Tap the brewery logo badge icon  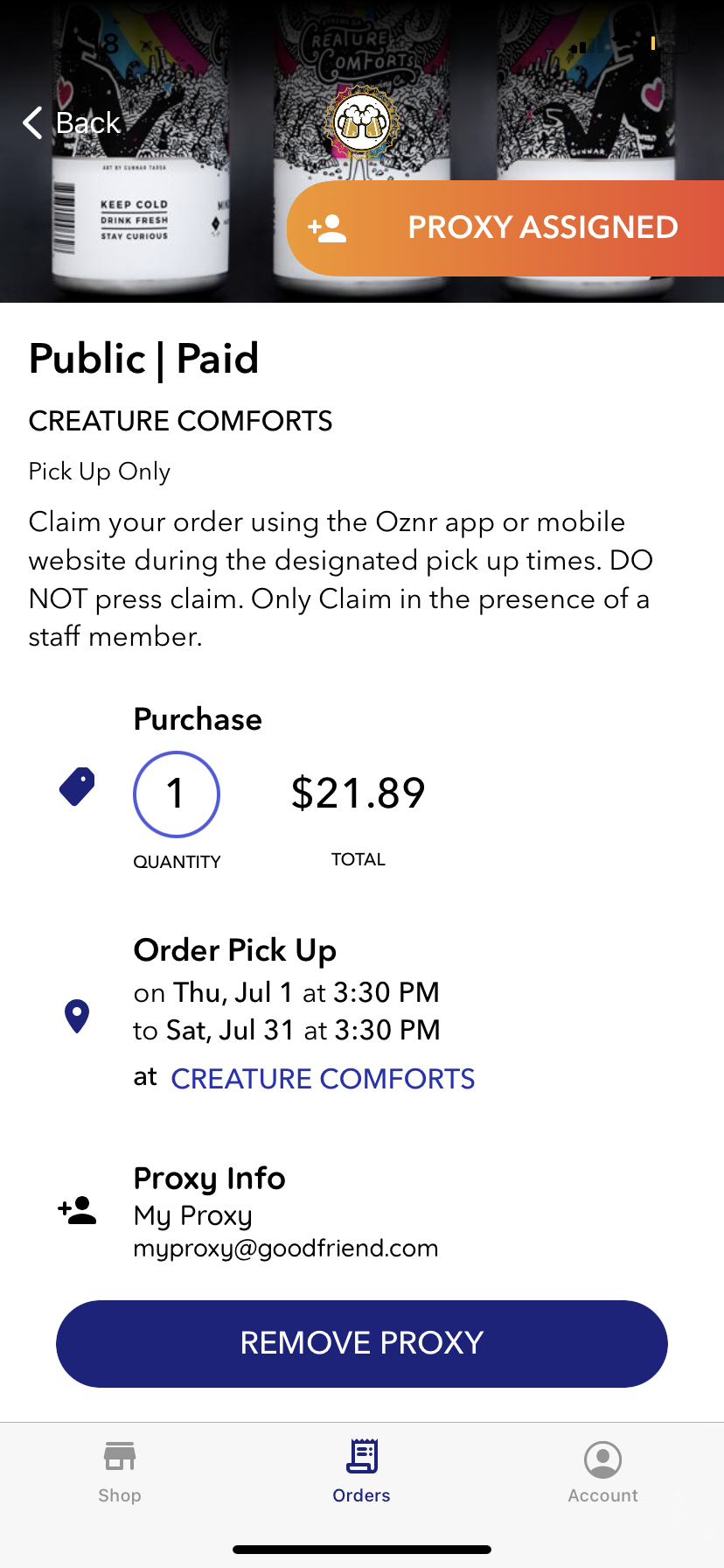(x=362, y=122)
